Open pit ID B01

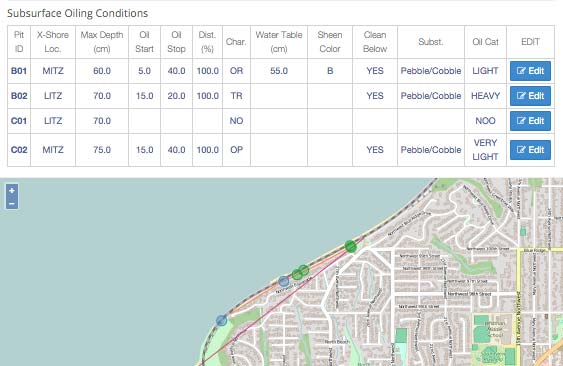[x=19, y=71]
